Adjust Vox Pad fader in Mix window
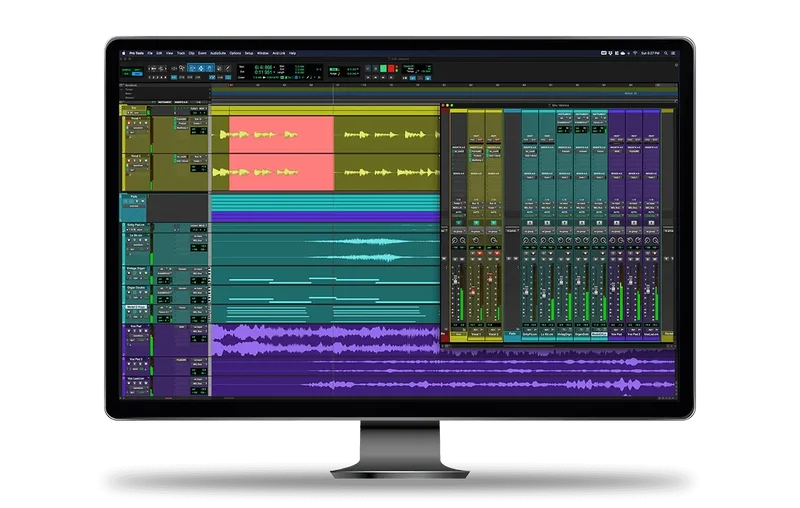800x508 pixels. tap(613, 287)
